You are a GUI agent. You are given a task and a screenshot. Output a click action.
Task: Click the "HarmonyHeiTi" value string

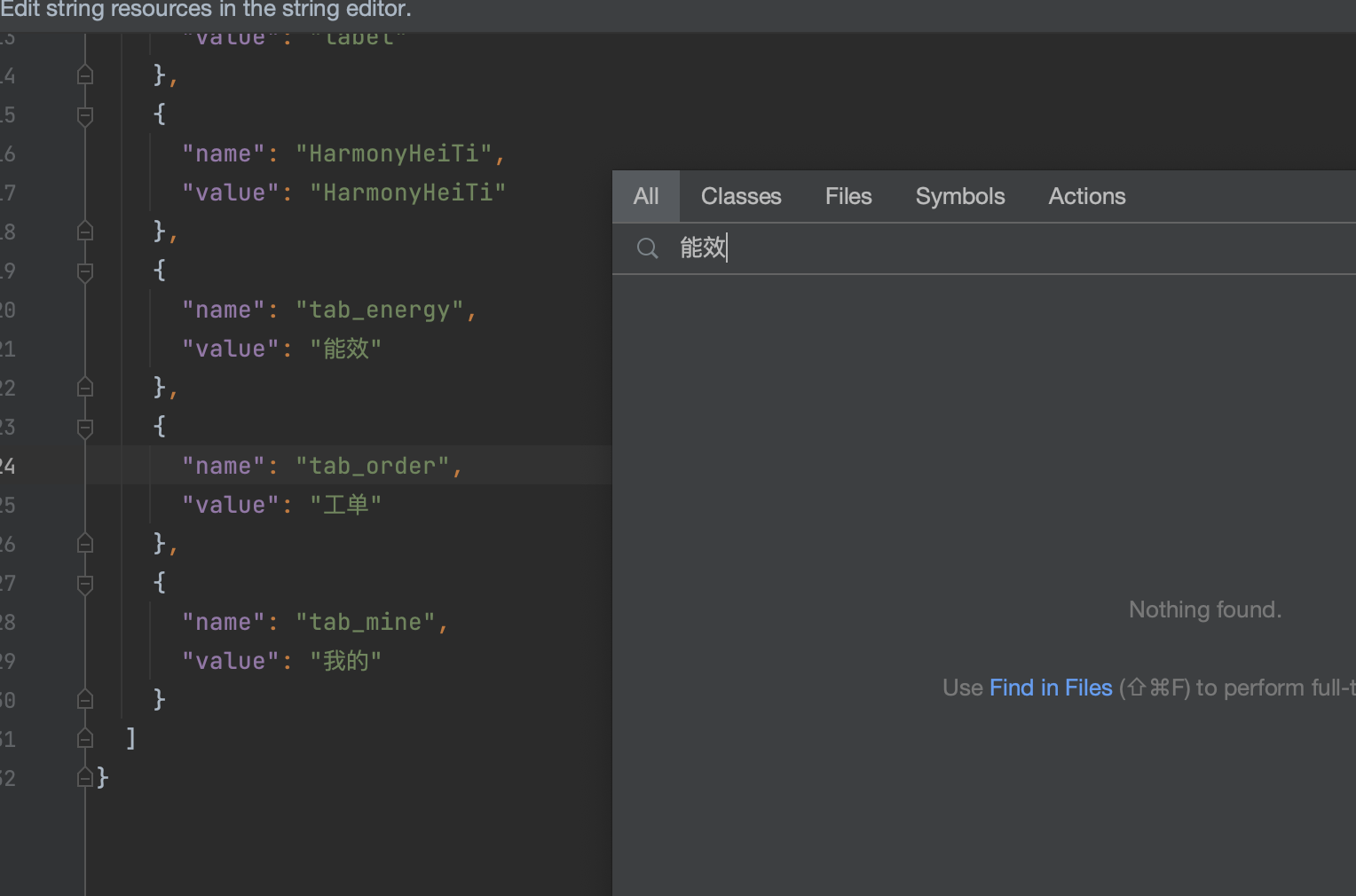(408, 193)
